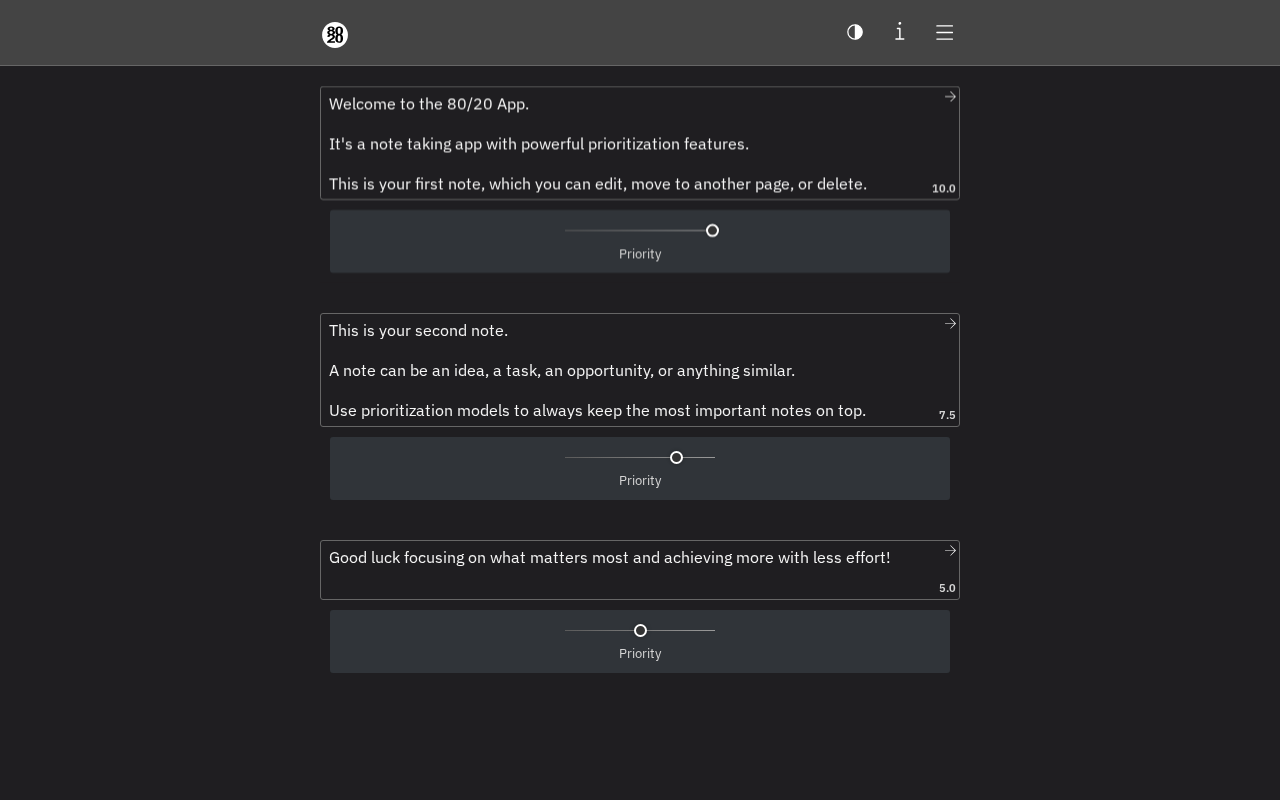Click into the Good luck note text
Screen dimensions: 1280x800
click(609, 558)
